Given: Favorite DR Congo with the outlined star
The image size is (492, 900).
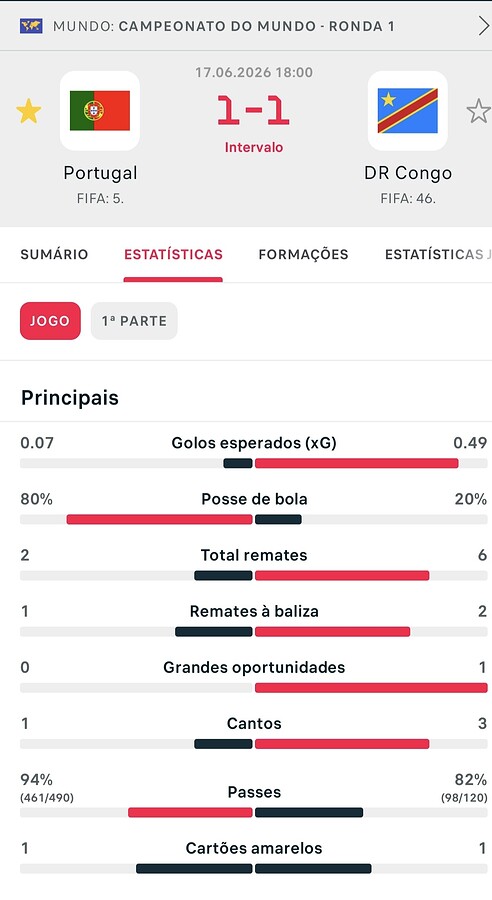Looking at the screenshot, I should click(x=478, y=111).
